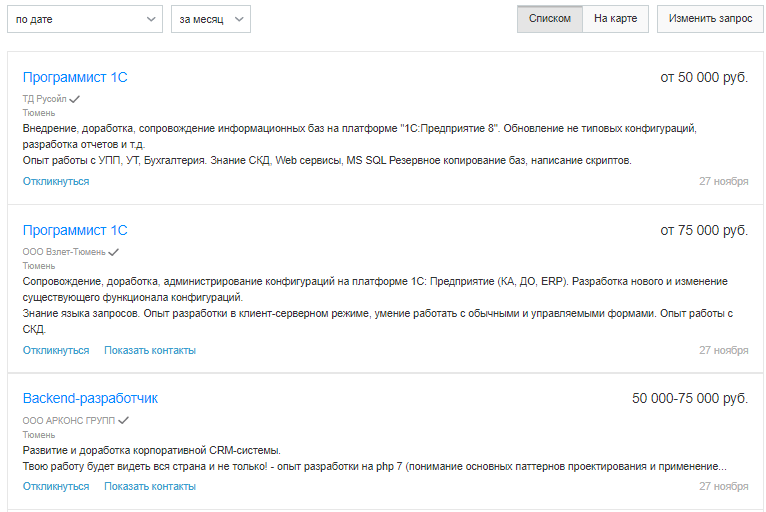766x512 pixels.
Task: Click the '50 000-75 000 руб.' salary text
Action: coord(690,398)
